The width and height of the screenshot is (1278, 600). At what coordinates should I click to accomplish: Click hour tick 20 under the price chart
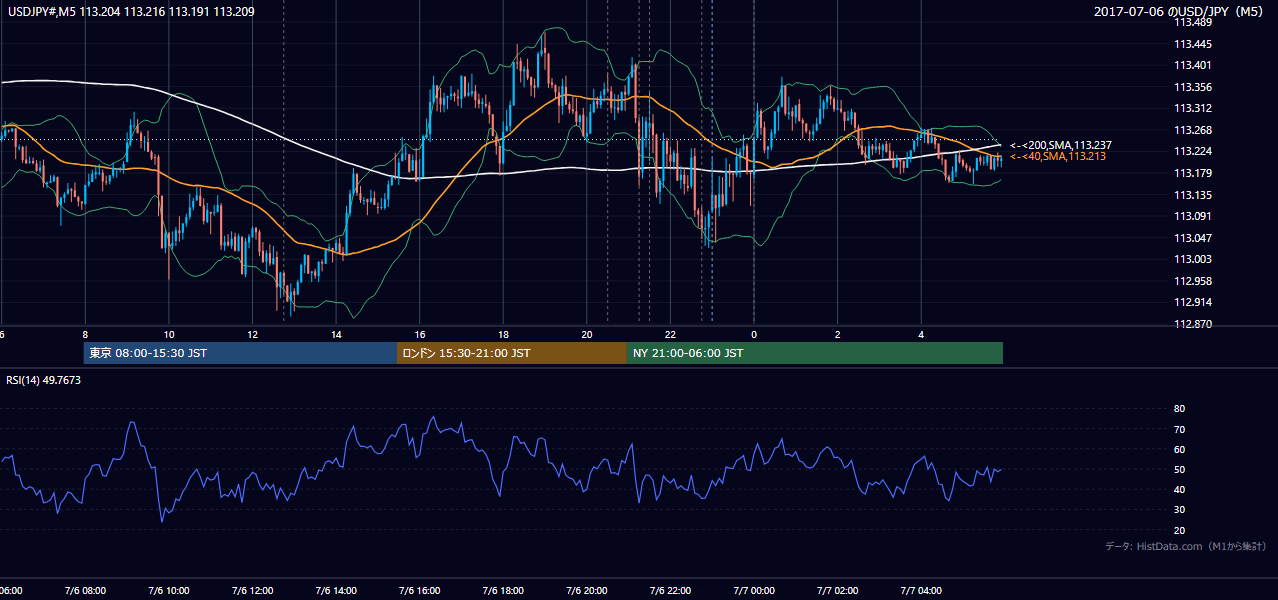tap(587, 335)
